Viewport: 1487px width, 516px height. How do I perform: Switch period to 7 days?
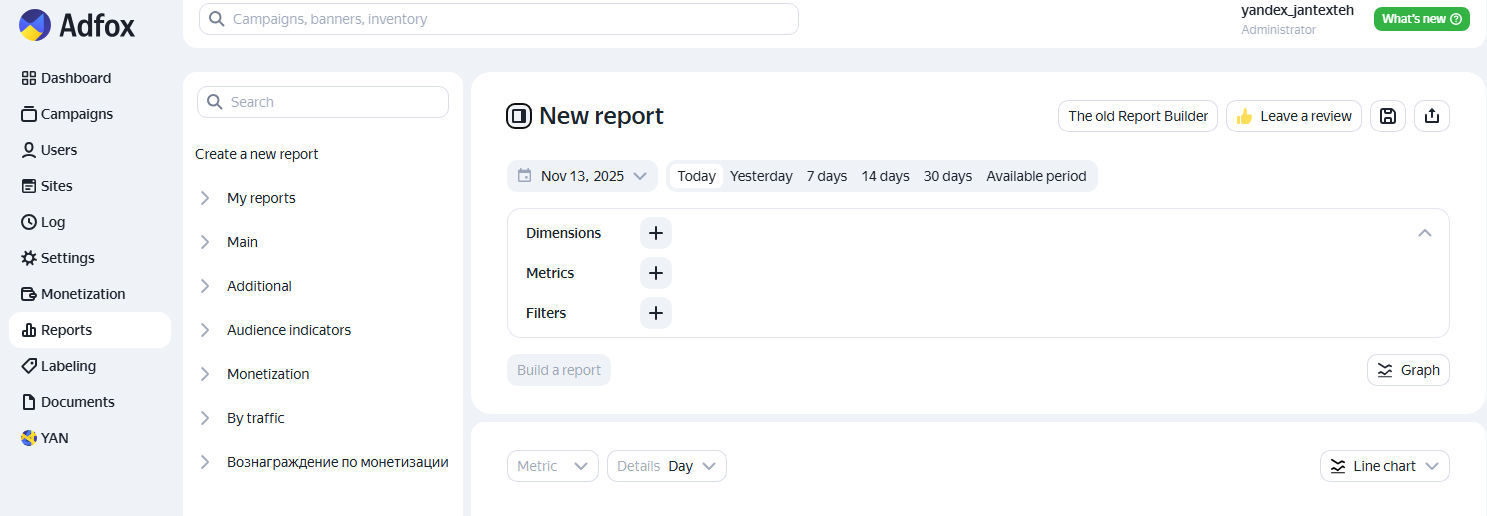pos(826,176)
